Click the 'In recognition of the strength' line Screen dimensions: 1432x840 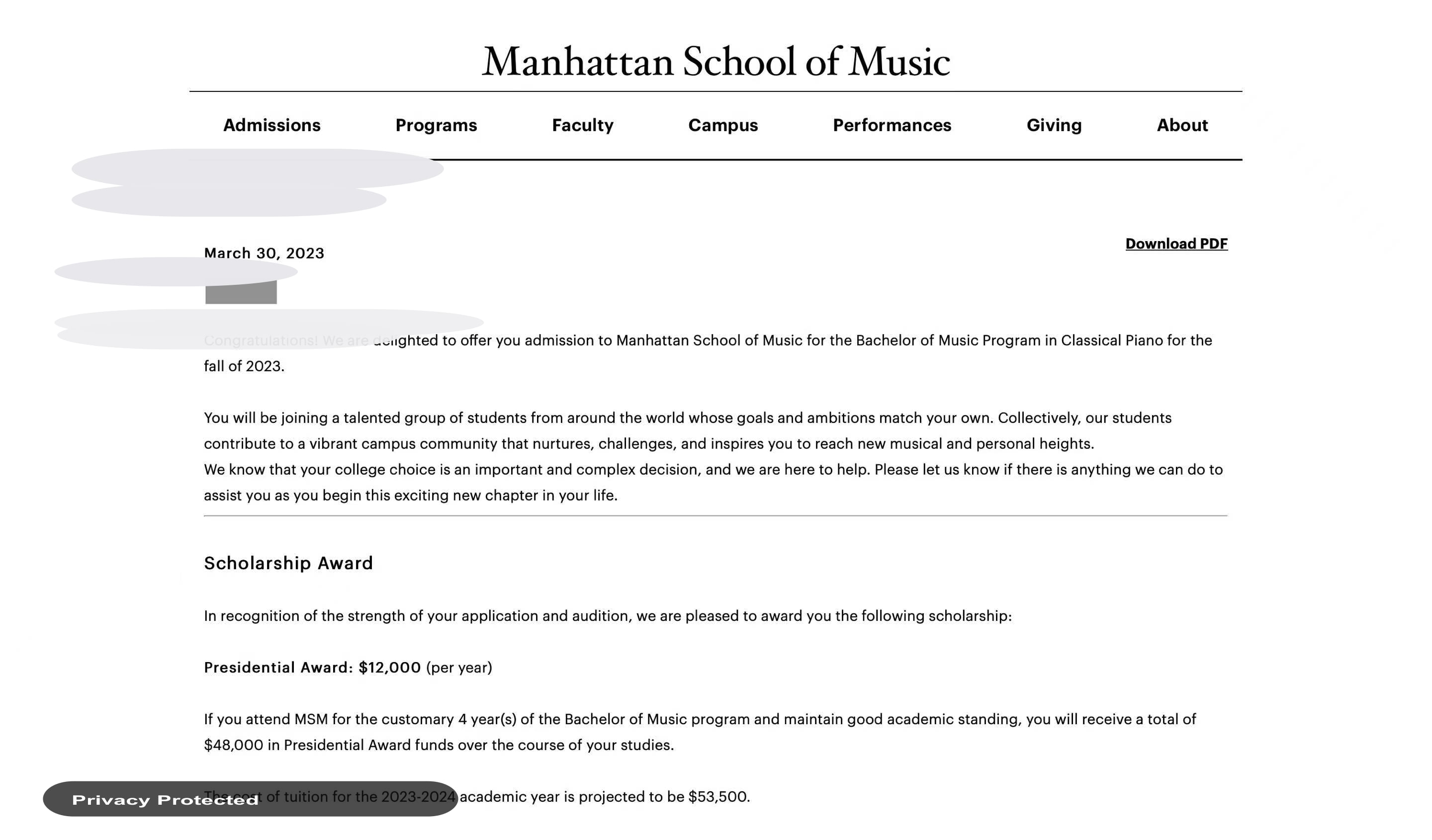(608, 616)
